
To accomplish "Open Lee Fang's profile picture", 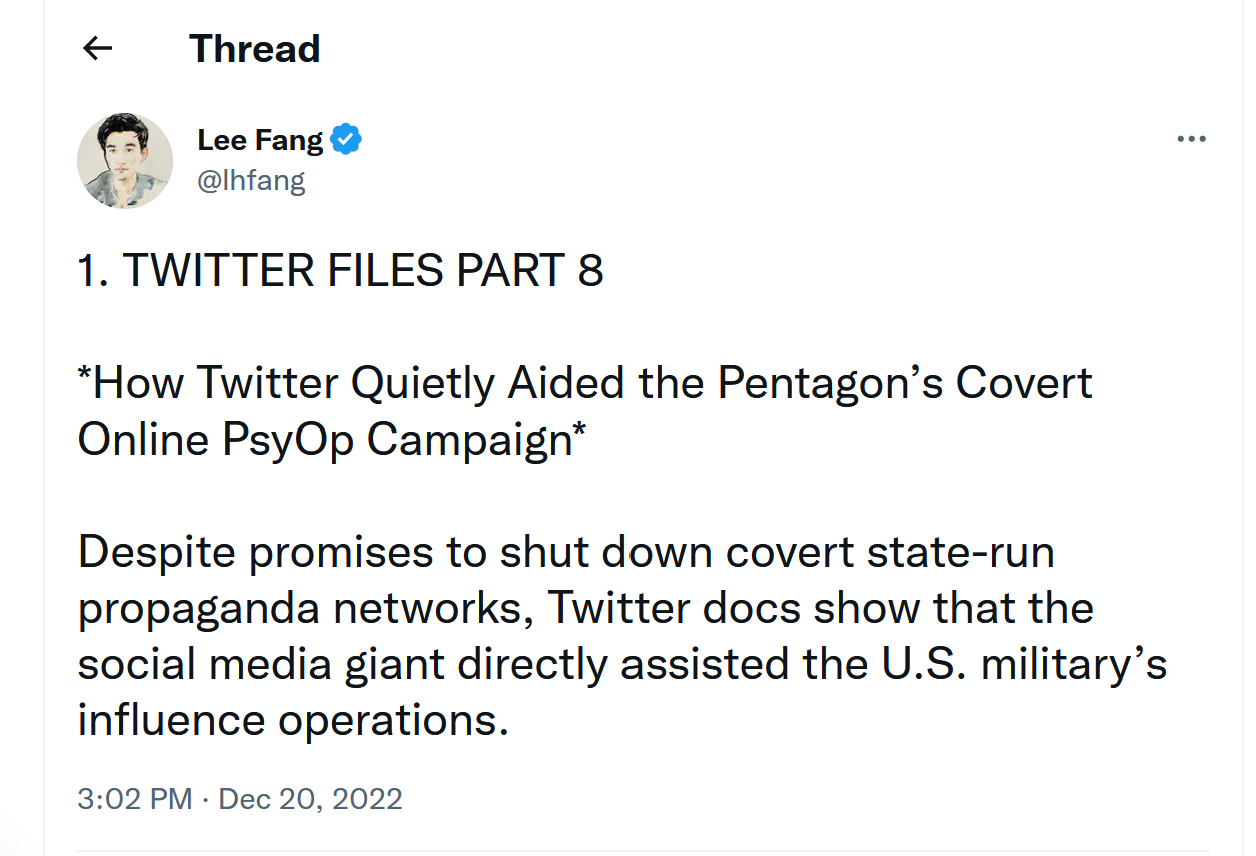I will (x=125, y=160).
